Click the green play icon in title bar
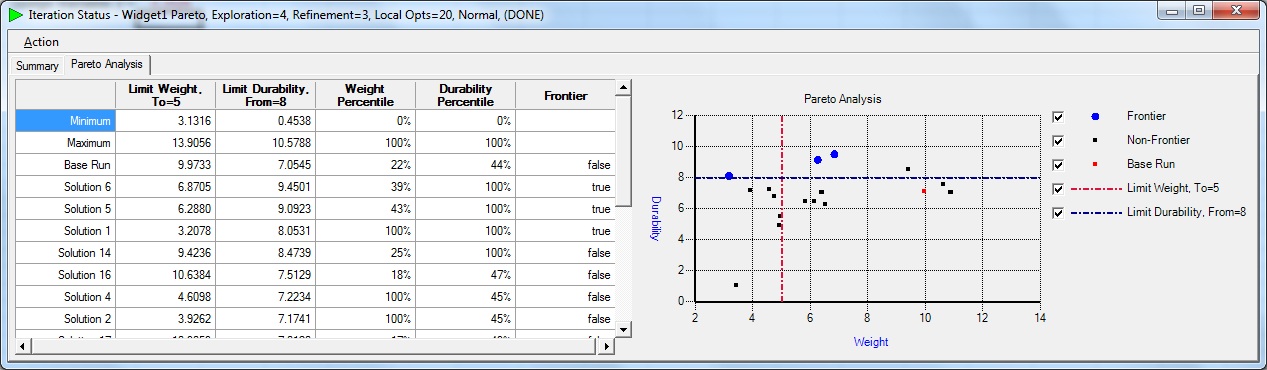The height and width of the screenshot is (370, 1267). point(16,15)
